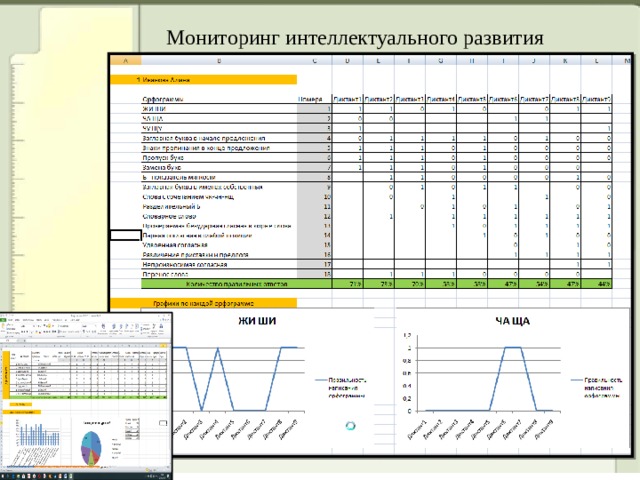Click the 'Удвоенная согласная' row label

[x=175, y=245]
